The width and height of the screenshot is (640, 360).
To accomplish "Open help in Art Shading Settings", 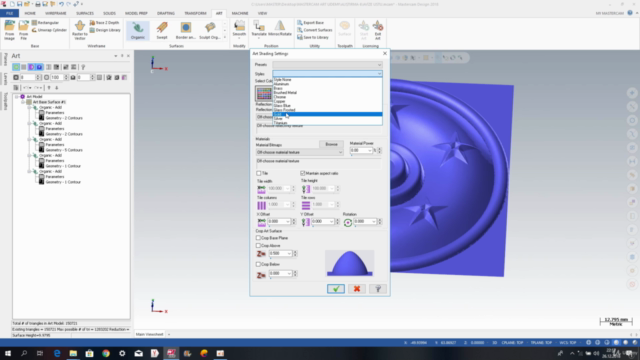I will tap(378, 289).
